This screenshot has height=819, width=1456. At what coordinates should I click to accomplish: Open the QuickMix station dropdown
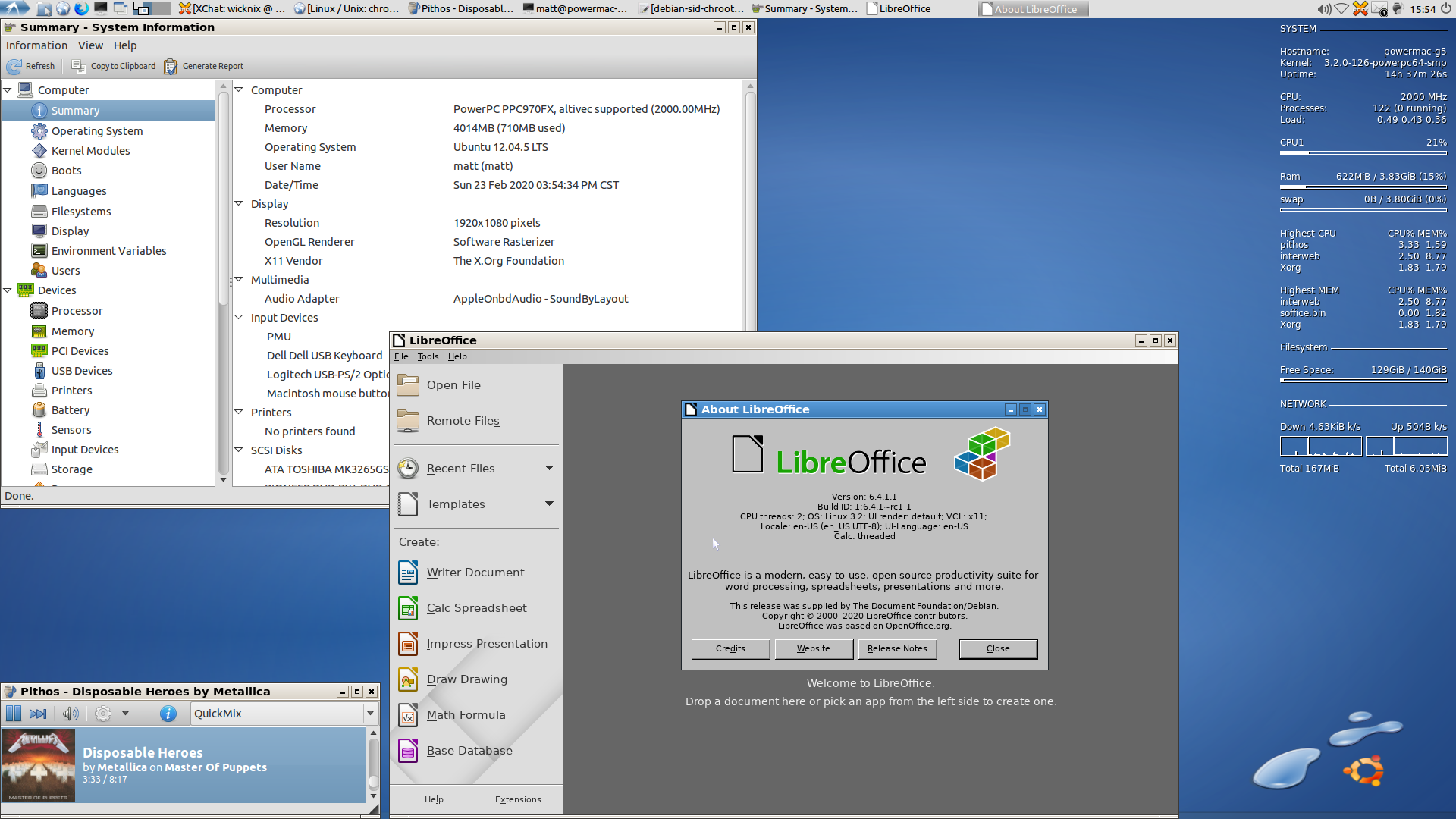(x=284, y=714)
